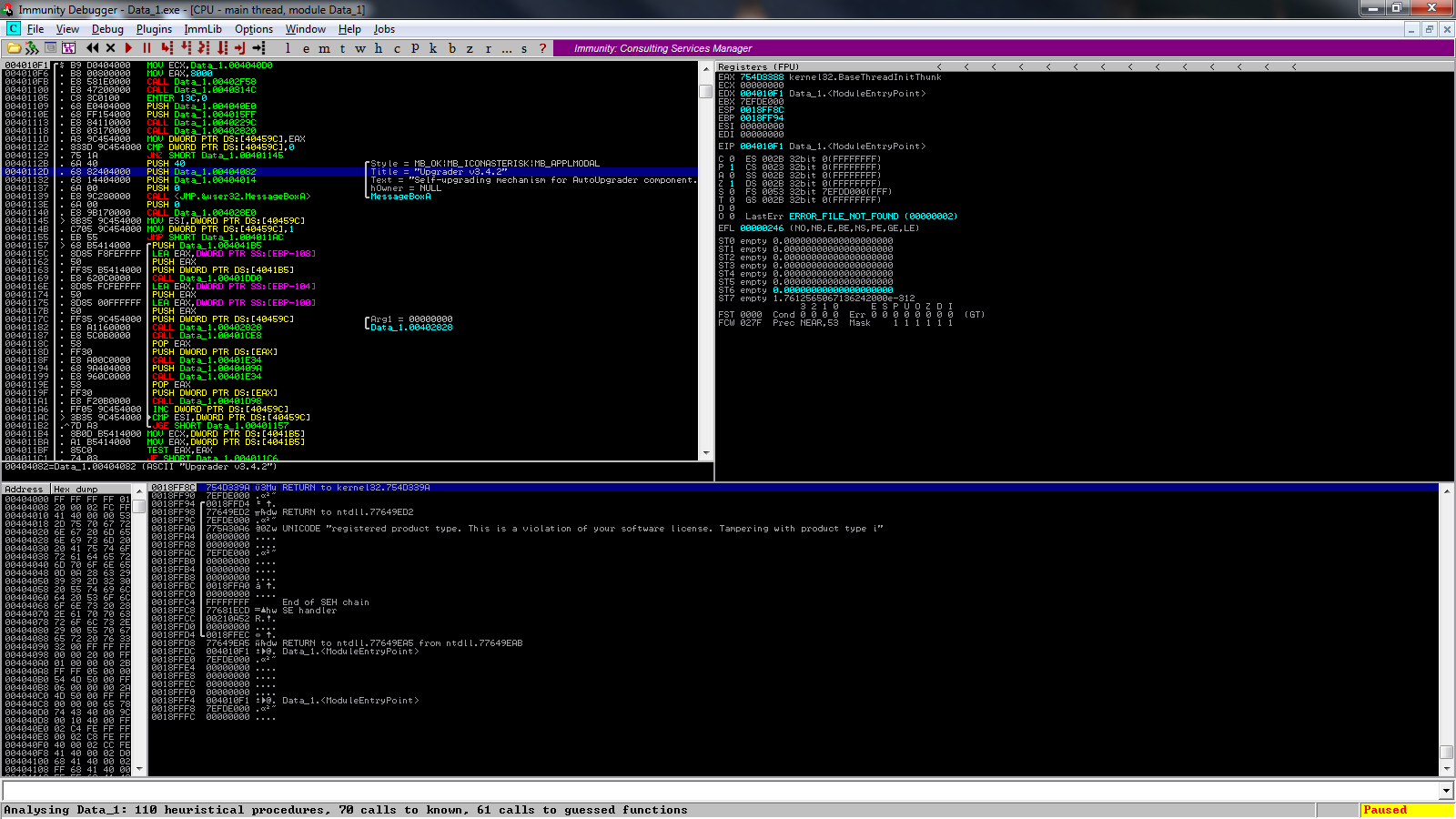Show Patches via 'P' button
1456x819 pixels.
pyautogui.click(x=415, y=48)
